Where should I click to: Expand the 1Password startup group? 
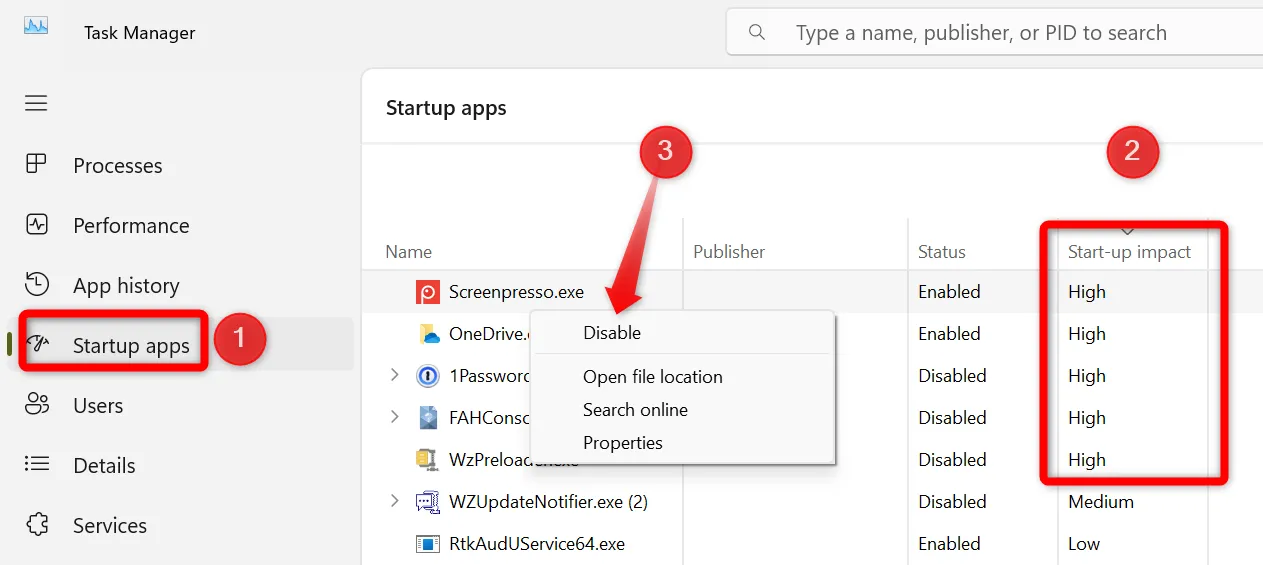pyautogui.click(x=395, y=375)
